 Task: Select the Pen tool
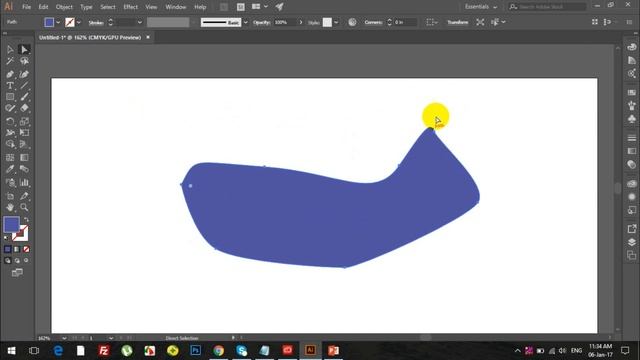point(10,74)
